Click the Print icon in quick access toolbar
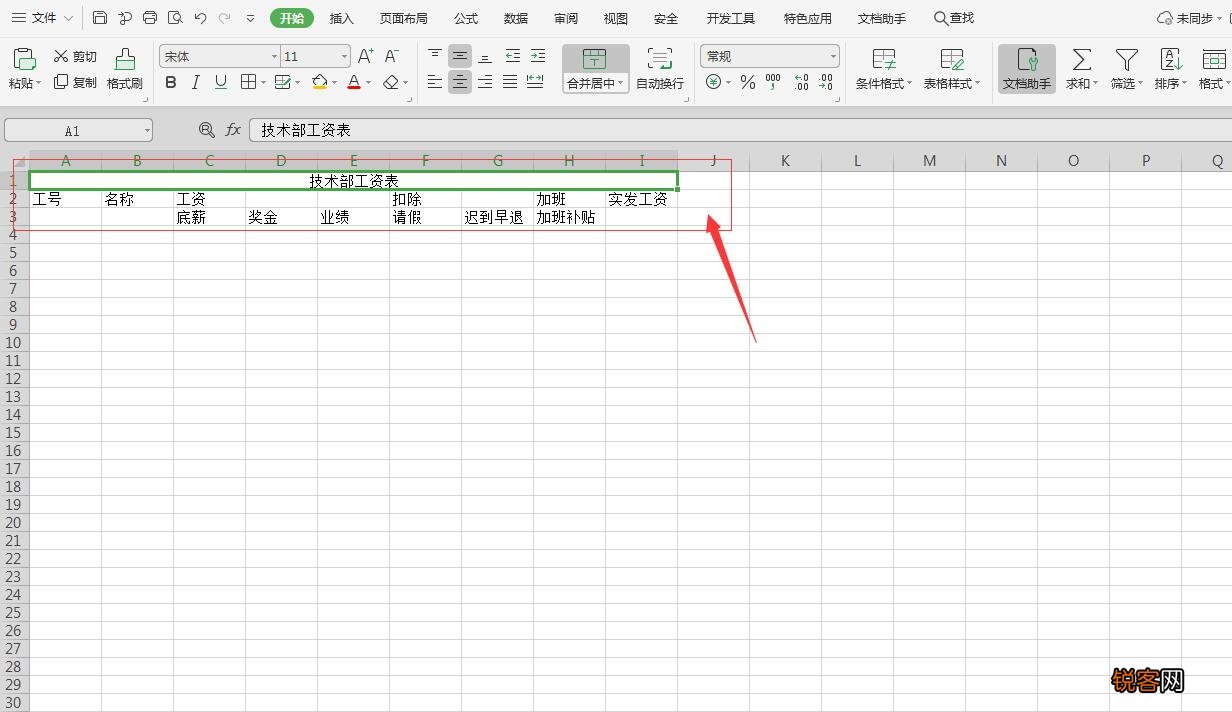Viewport: 1232px width, 712px height. pyautogui.click(x=150, y=18)
